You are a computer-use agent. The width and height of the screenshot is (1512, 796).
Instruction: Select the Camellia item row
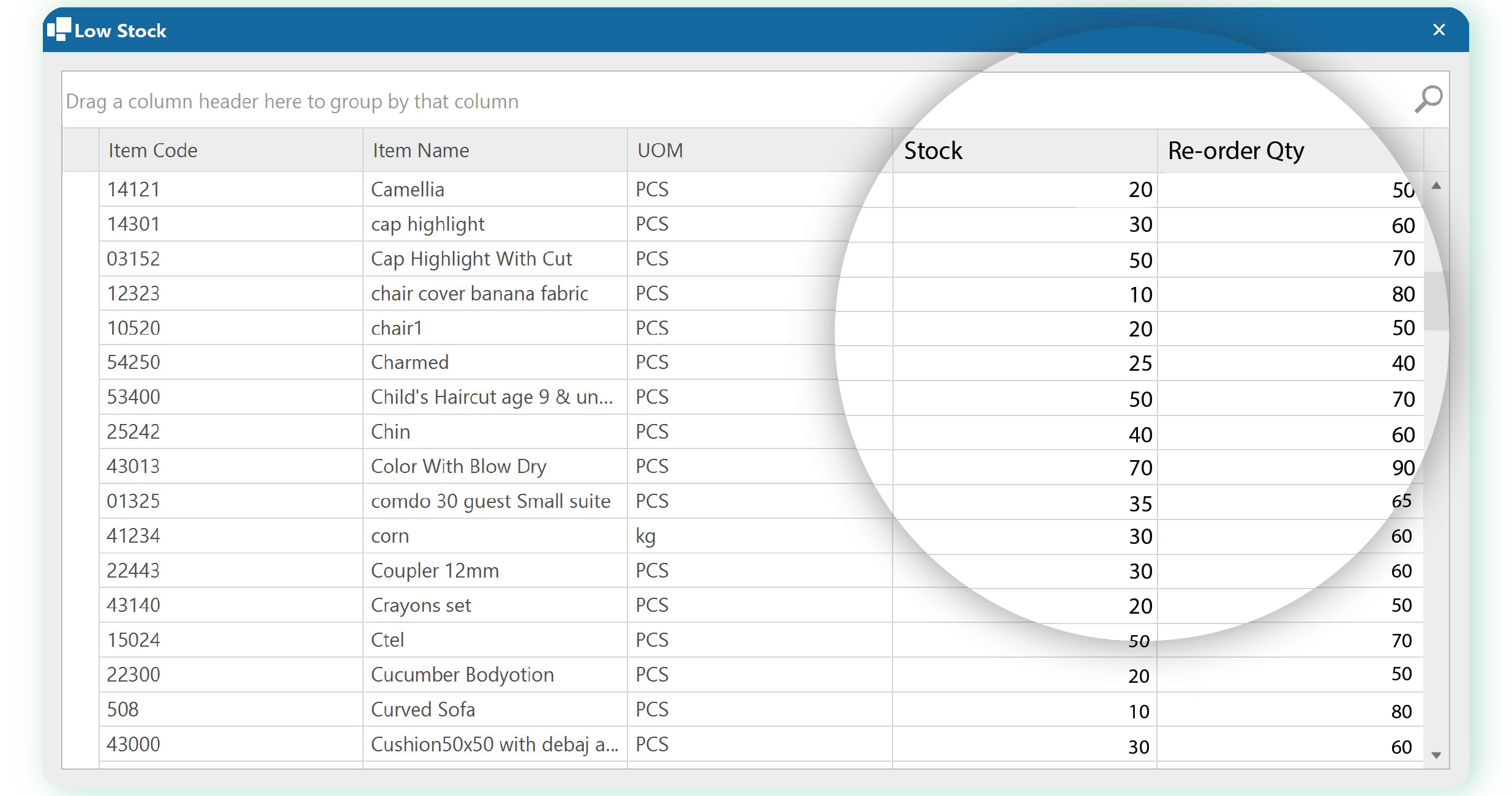coord(407,190)
